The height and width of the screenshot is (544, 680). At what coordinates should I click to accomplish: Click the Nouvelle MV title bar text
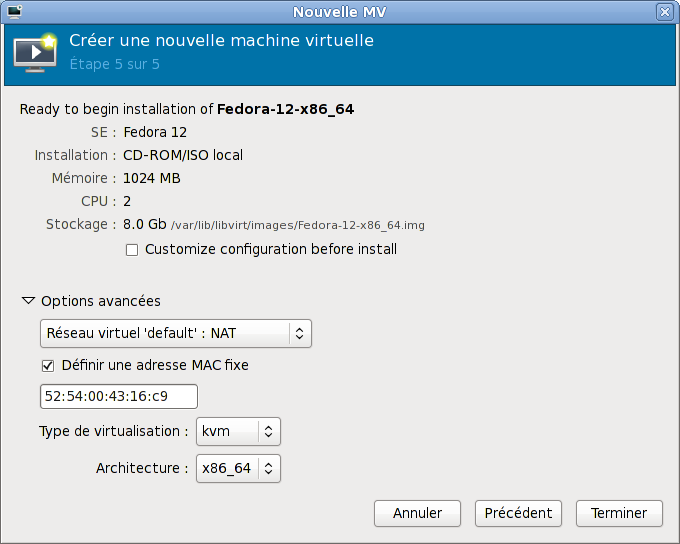click(x=339, y=12)
